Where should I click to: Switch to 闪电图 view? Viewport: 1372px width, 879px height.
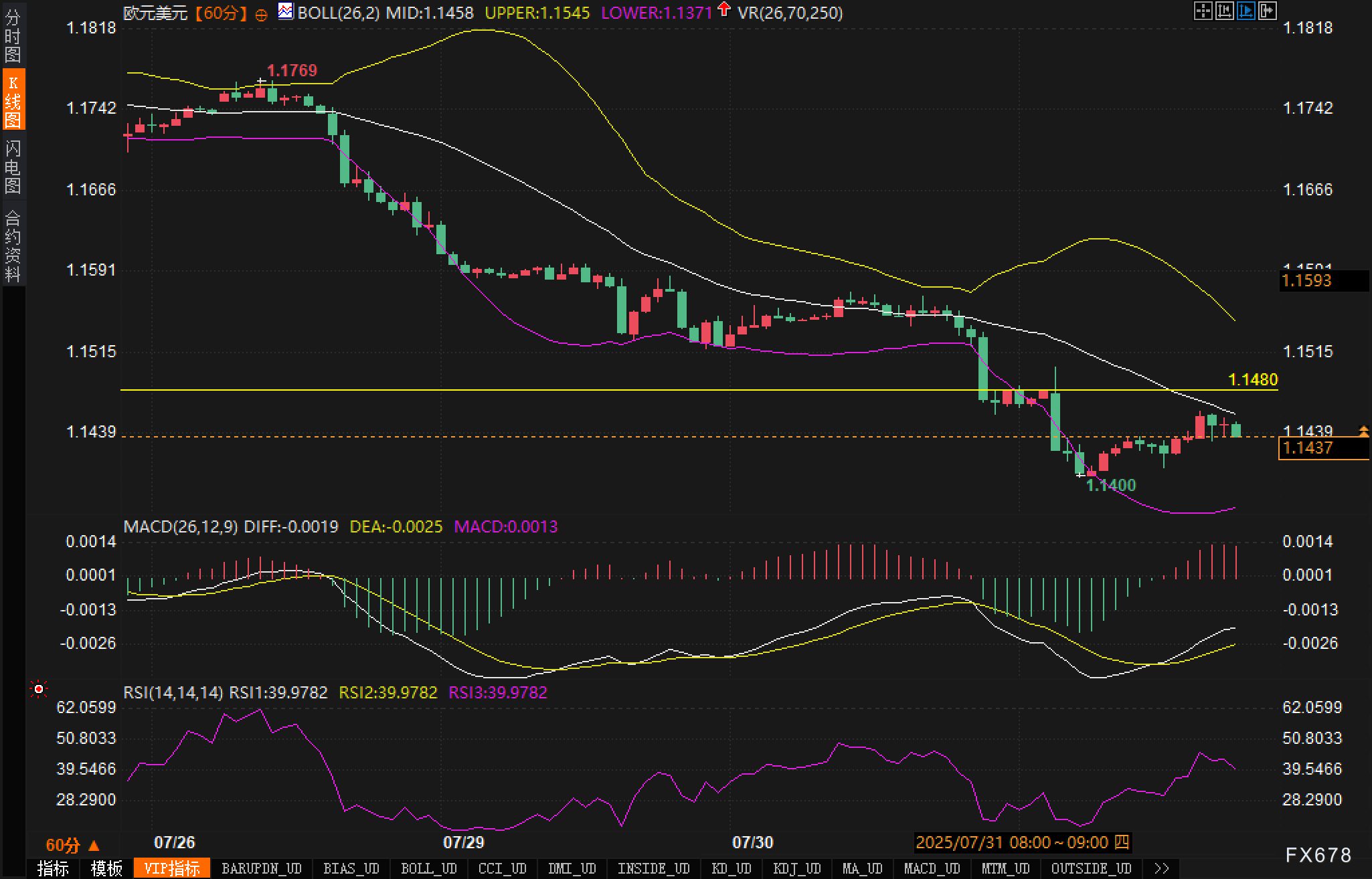pos(13,167)
